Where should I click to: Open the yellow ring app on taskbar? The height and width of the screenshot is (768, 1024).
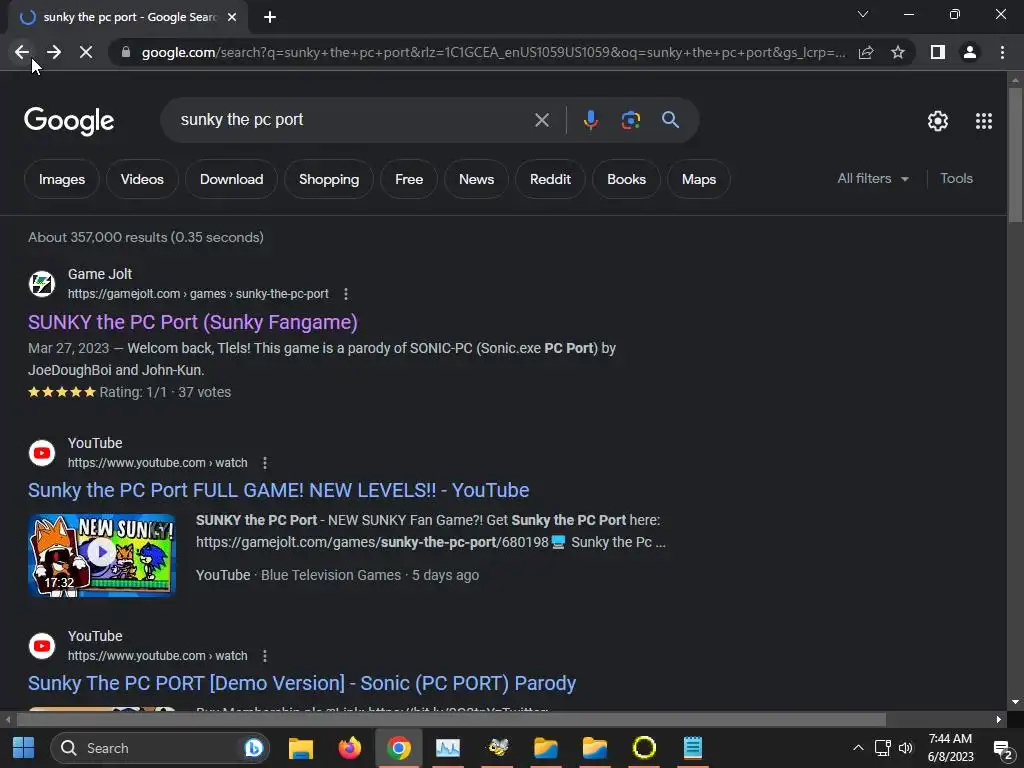(644, 748)
